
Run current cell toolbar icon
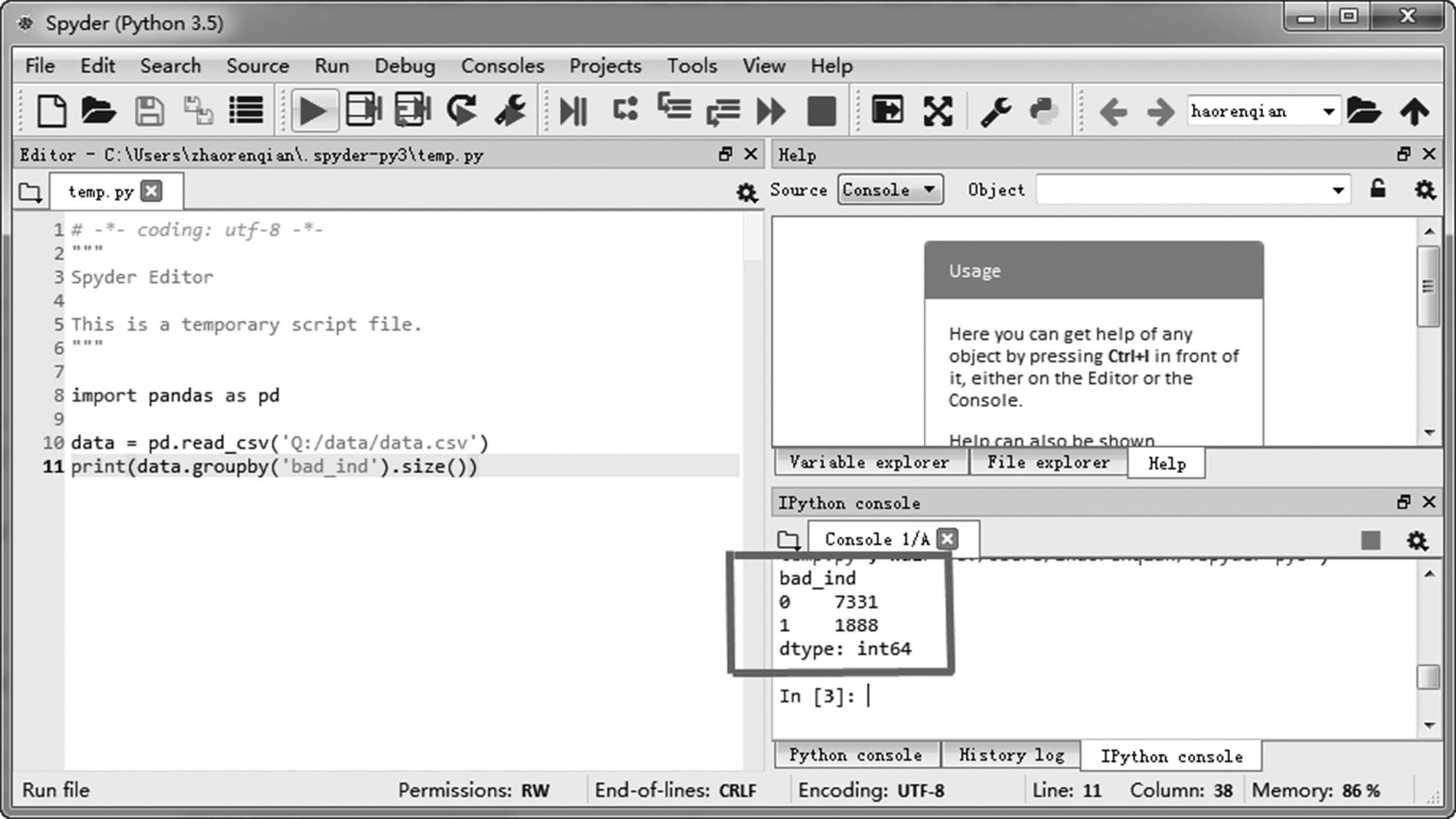(364, 109)
